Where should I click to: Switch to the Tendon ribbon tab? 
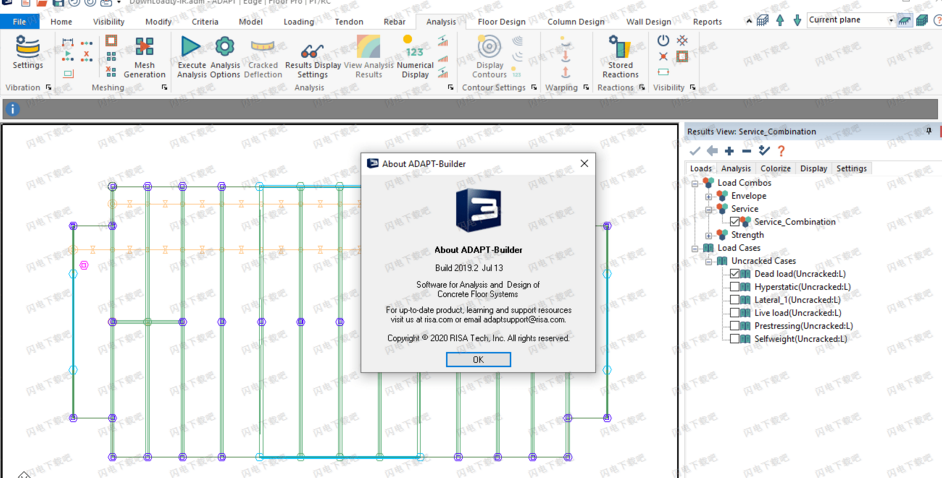pos(349,22)
